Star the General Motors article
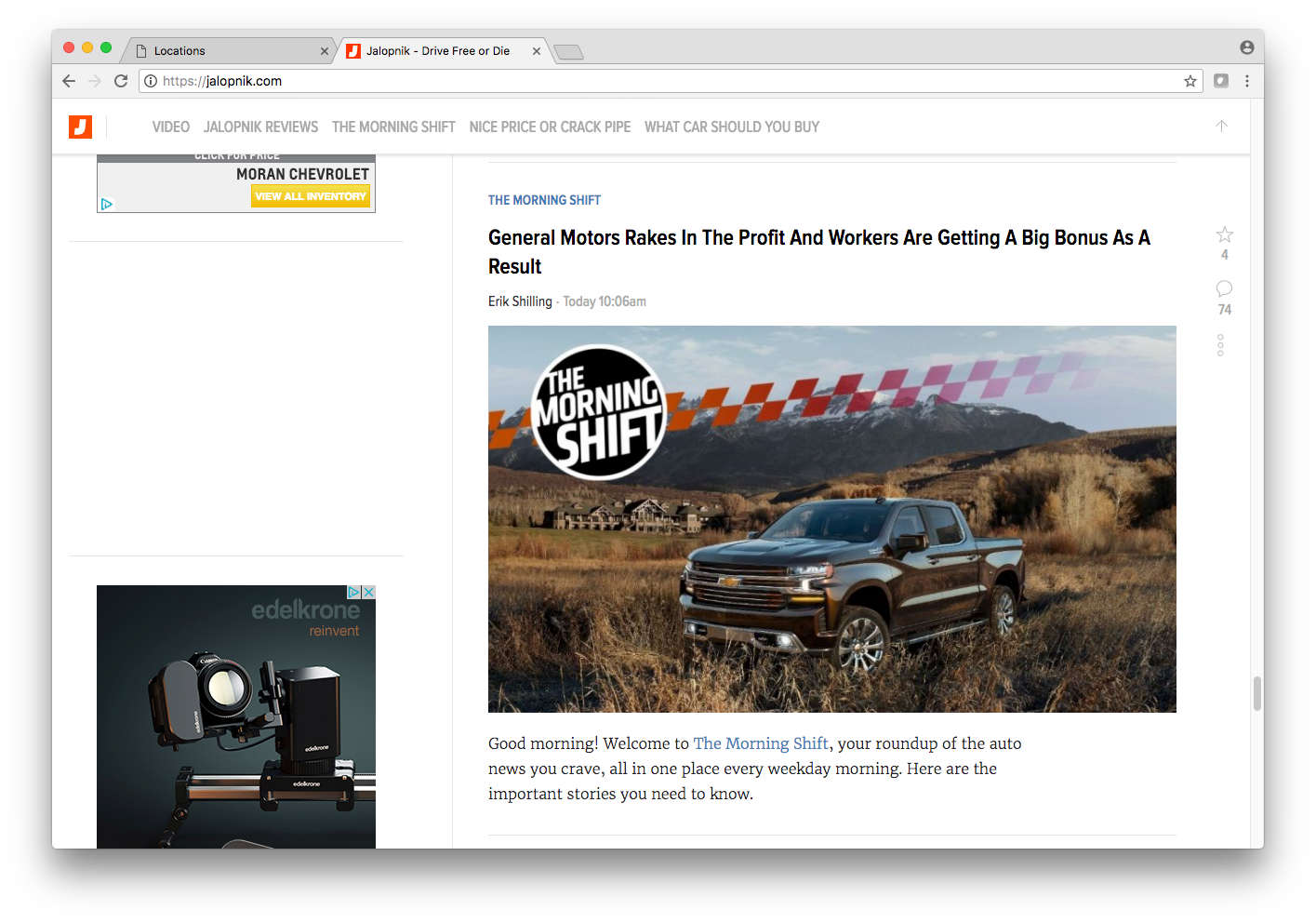The image size is (1316, 923). pyautogui.click(x=1225, y=234)
